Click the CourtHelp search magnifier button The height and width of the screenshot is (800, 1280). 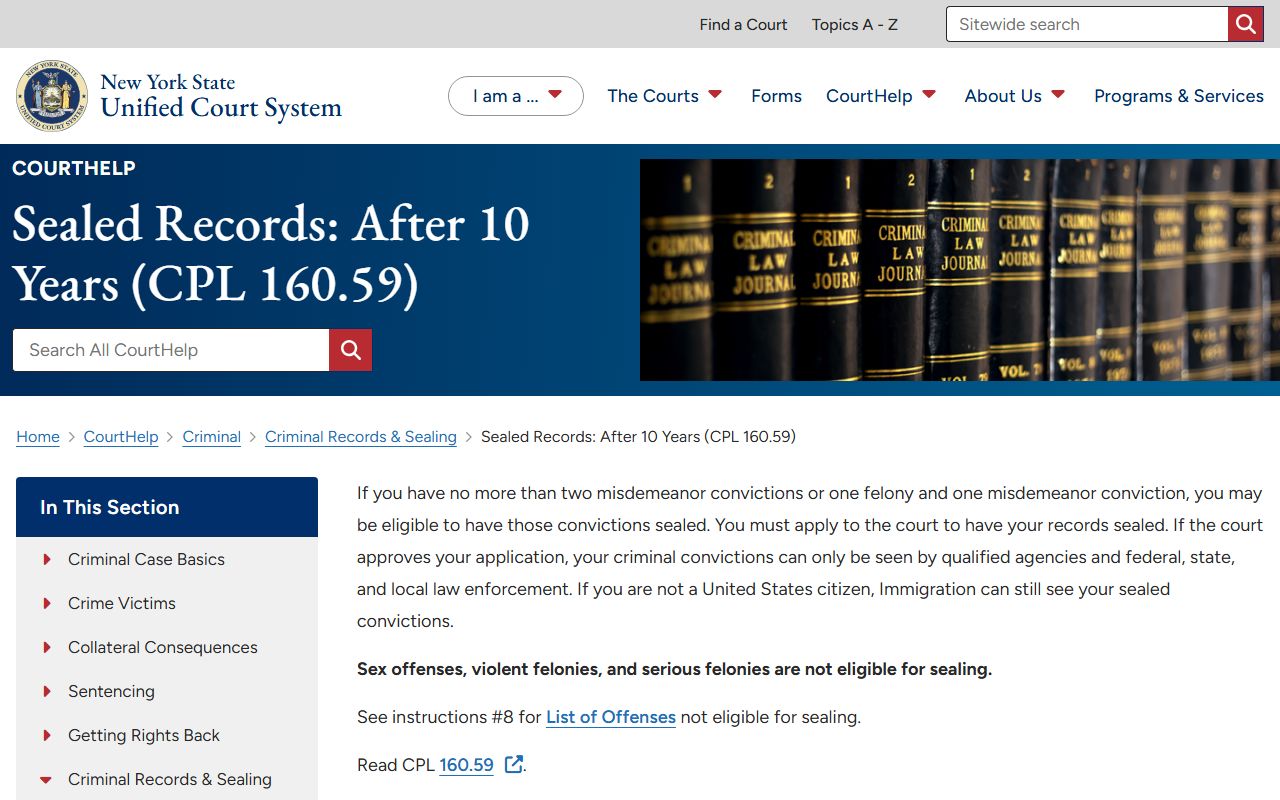(x=351, y=350)
